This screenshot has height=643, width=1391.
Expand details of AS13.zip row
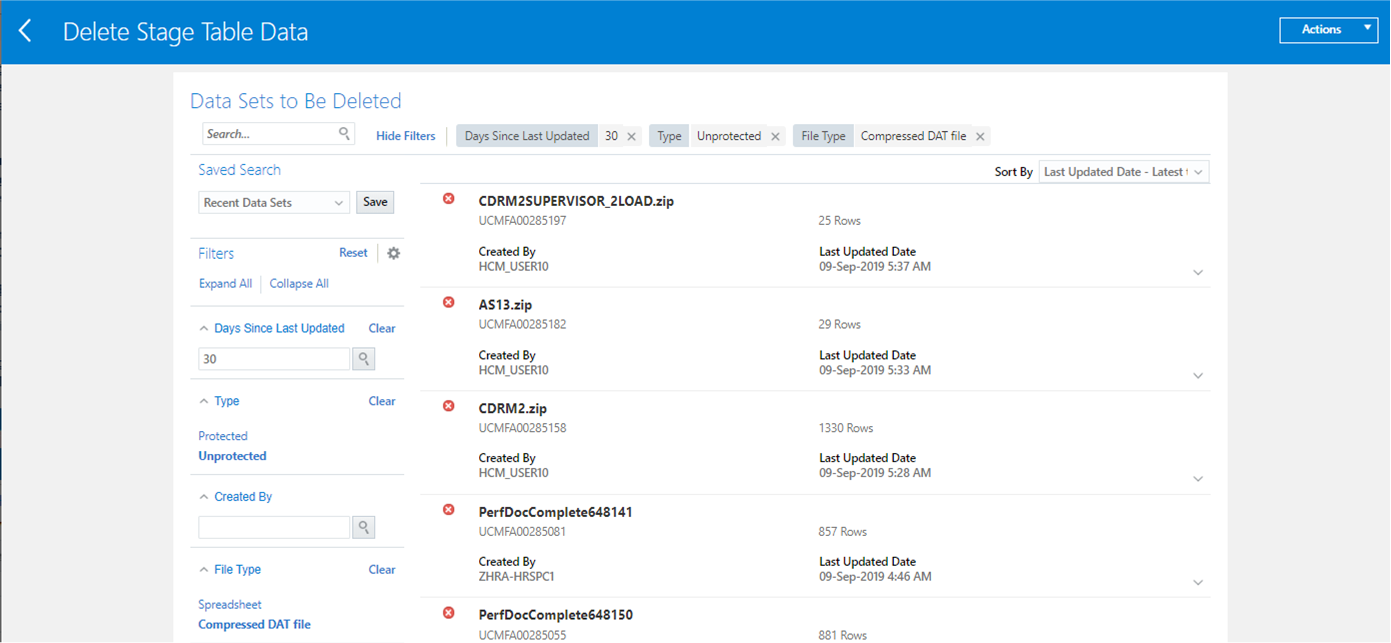pyautogui.click(x=1198, y=376)
